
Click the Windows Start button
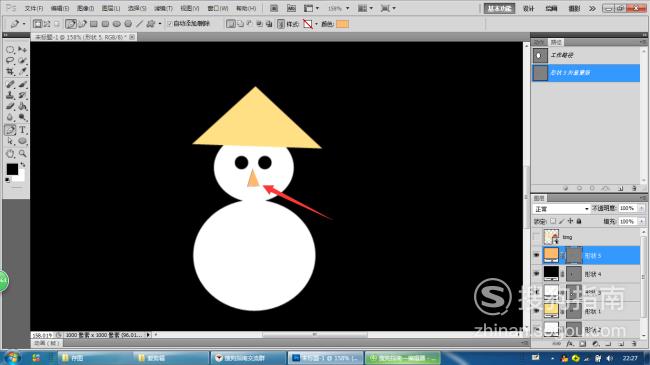pyautogui.click(x=11, y=358)
